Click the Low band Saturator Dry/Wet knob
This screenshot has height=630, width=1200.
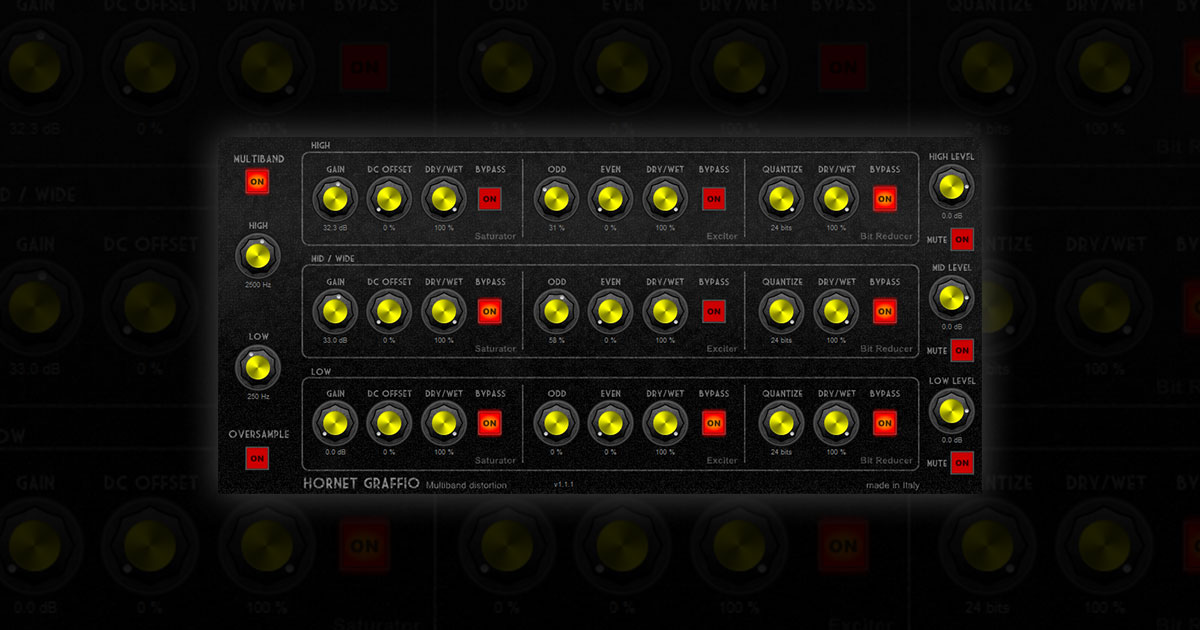(x=442, y=423)
